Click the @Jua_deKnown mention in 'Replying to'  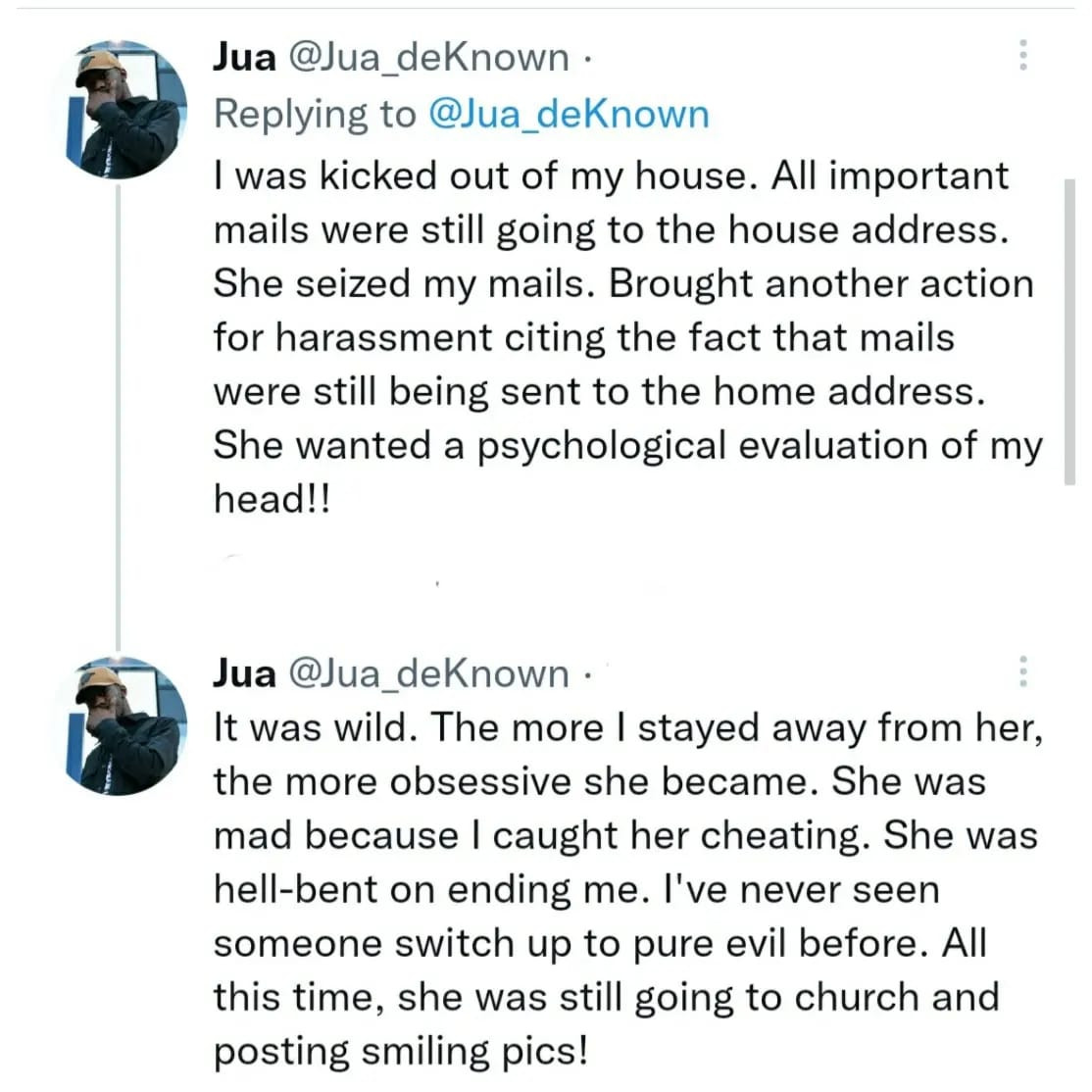click(x=569, y=114)
